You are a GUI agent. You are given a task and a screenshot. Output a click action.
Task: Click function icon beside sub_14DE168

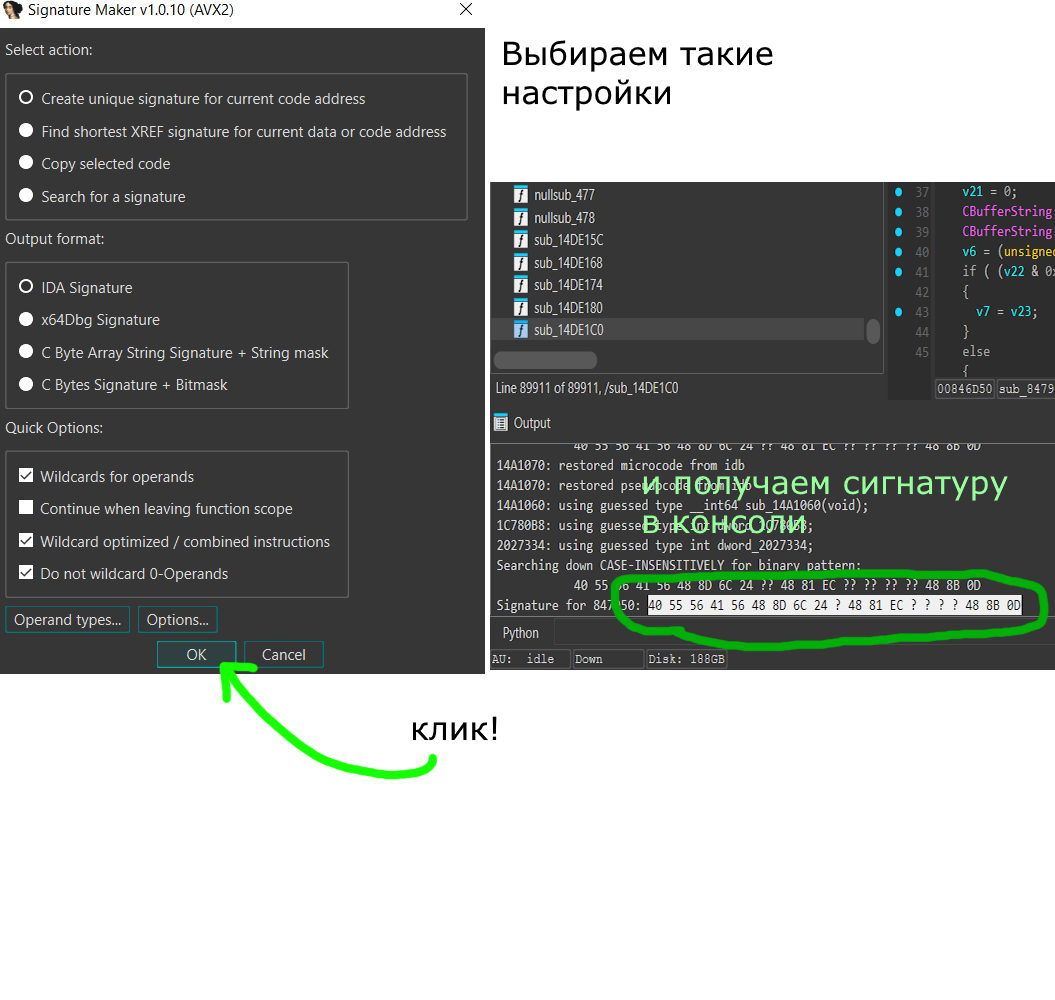[x=520, y=262]
